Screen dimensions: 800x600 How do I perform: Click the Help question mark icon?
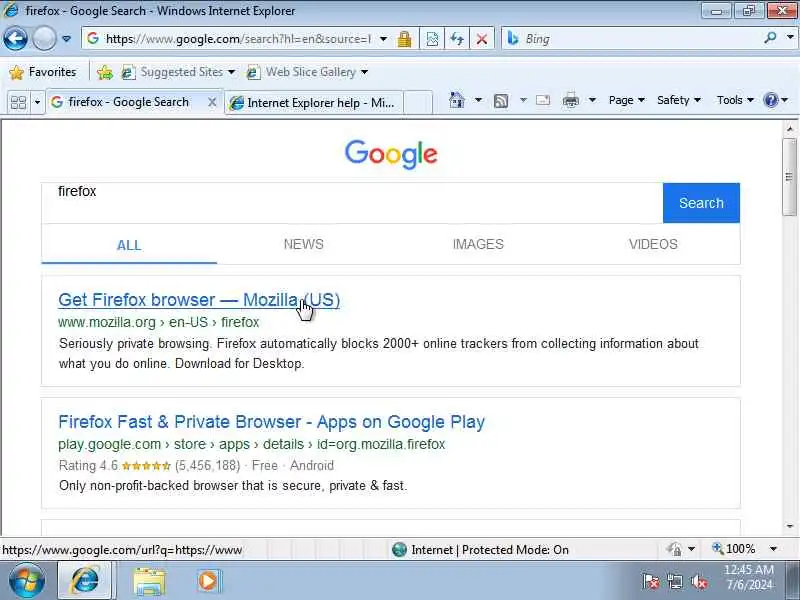pos(770,100)
